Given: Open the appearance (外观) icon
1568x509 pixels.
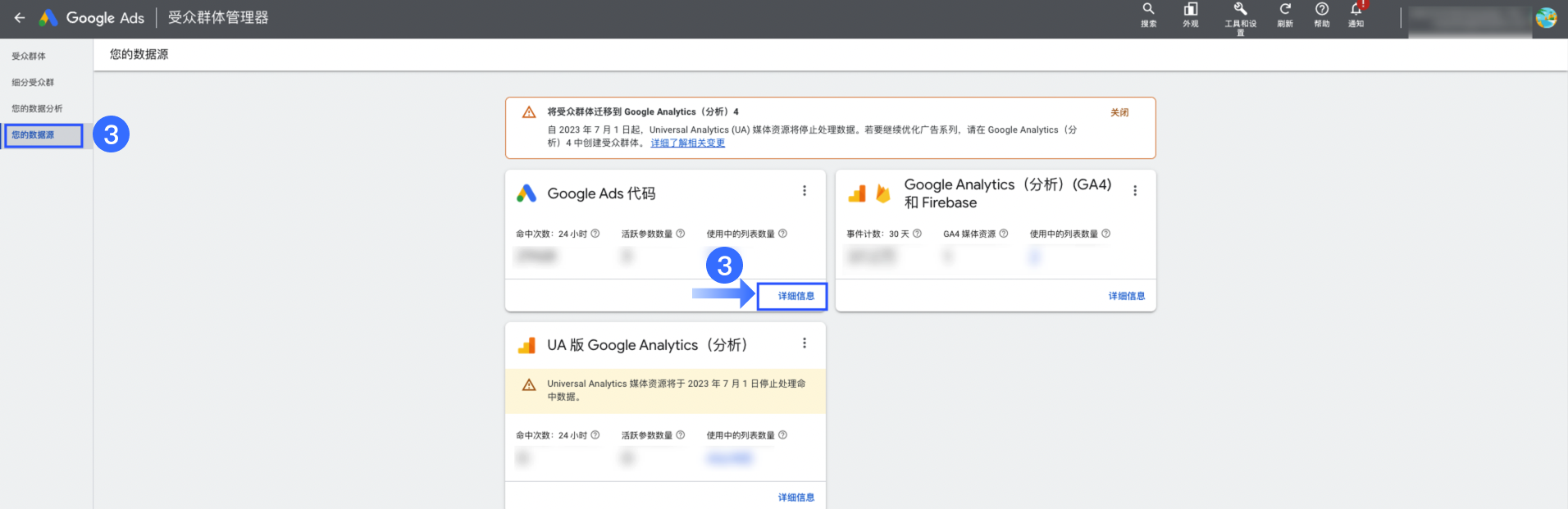Looking at the screenshot, I should click(x=1190, y=15).
